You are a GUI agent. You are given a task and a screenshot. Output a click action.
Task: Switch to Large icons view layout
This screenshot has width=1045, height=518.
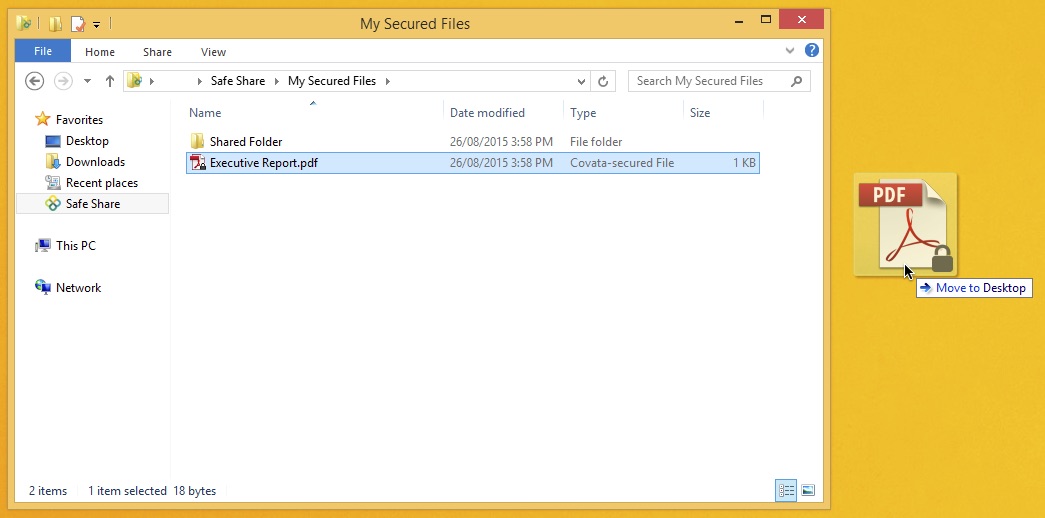tap(808, 490)
